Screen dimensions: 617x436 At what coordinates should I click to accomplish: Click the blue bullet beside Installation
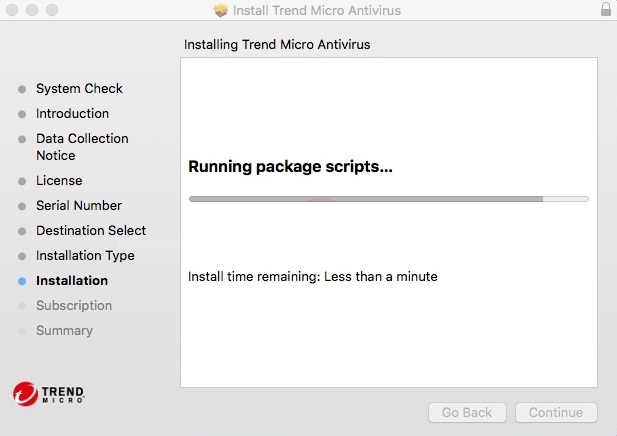(22, 281)
